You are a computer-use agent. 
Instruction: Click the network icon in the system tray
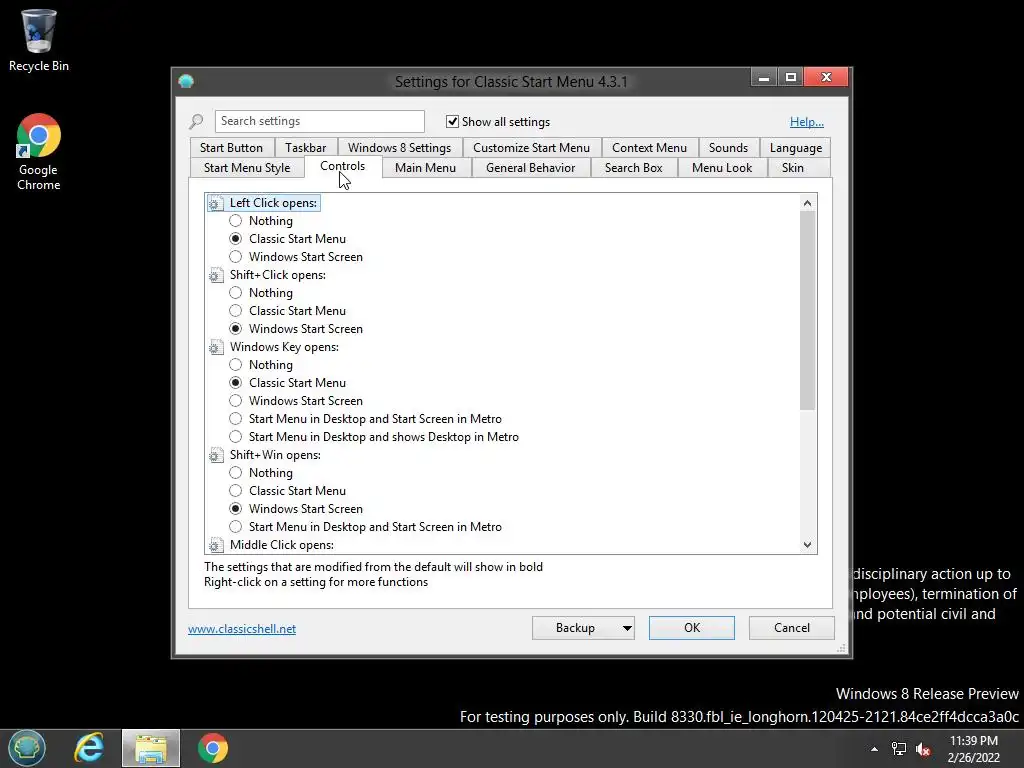pos(899,749)
